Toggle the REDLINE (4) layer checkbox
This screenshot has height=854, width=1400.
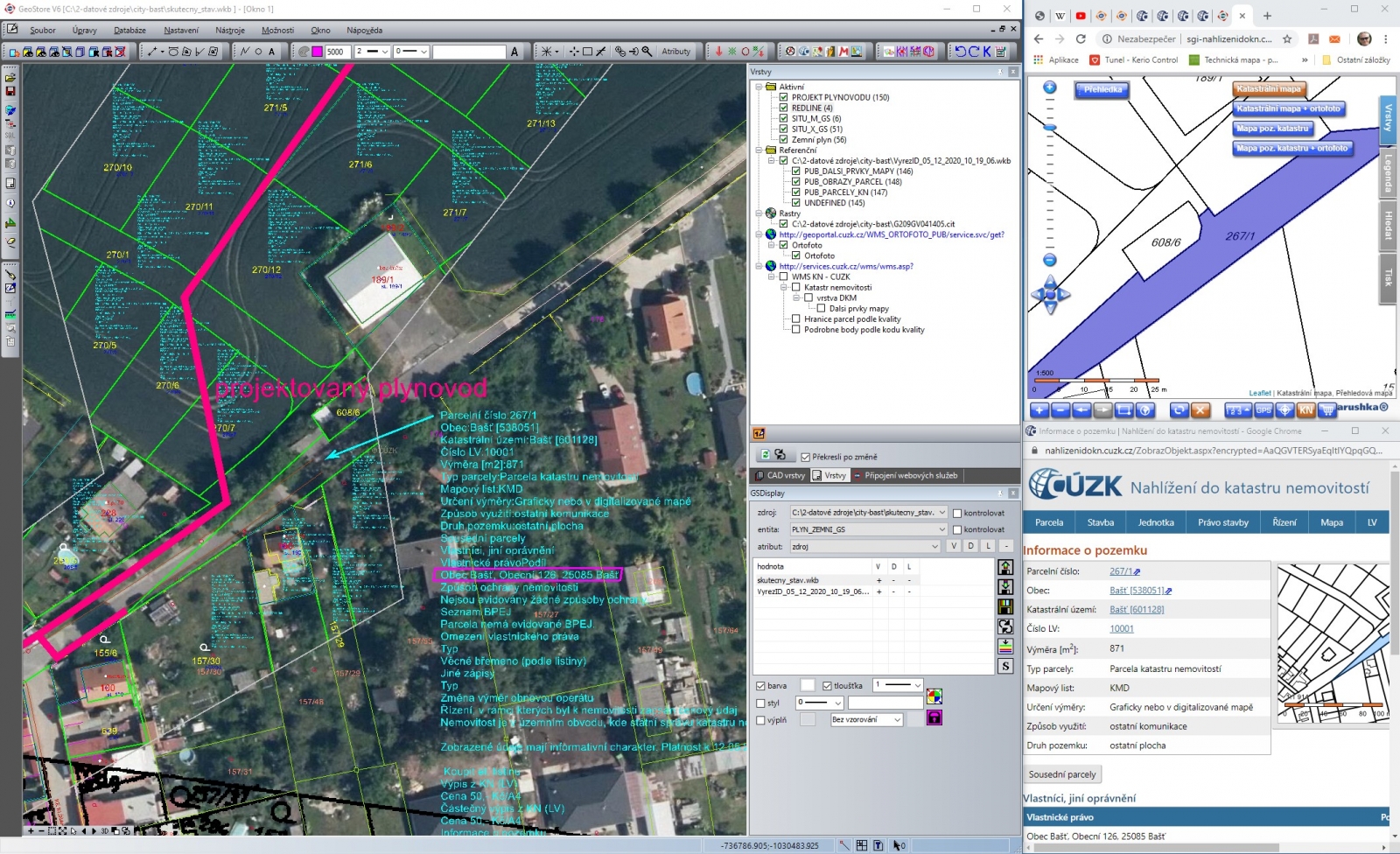pos(784,108)
